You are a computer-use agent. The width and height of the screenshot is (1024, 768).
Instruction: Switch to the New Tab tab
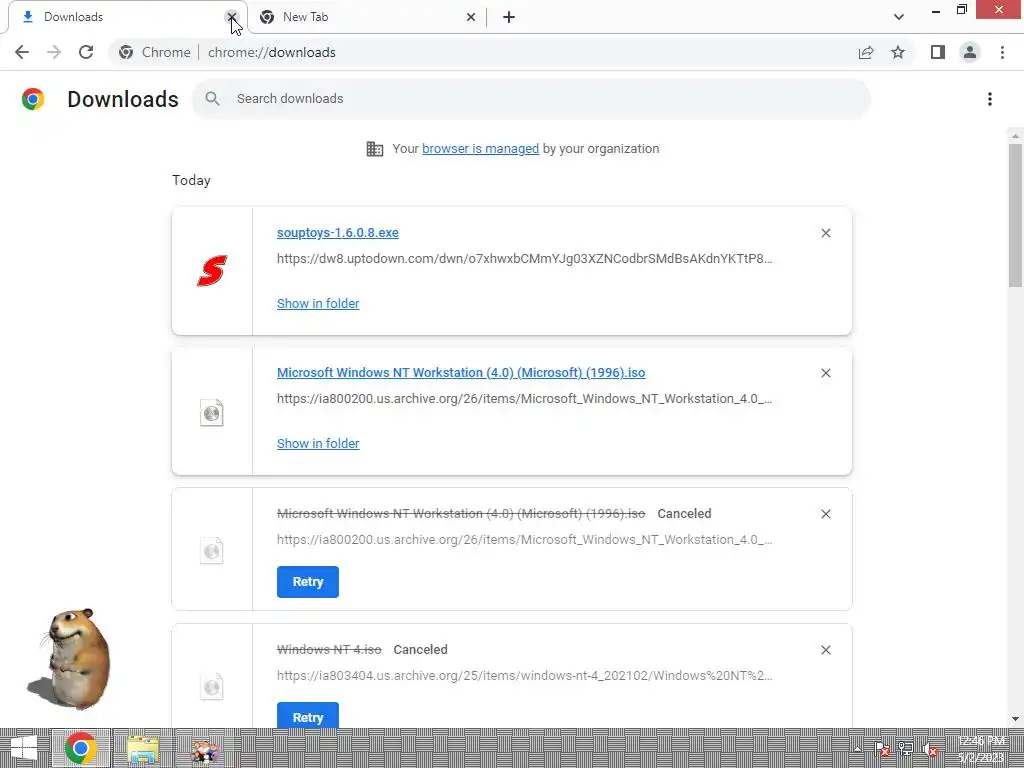(x=368, y=17)
